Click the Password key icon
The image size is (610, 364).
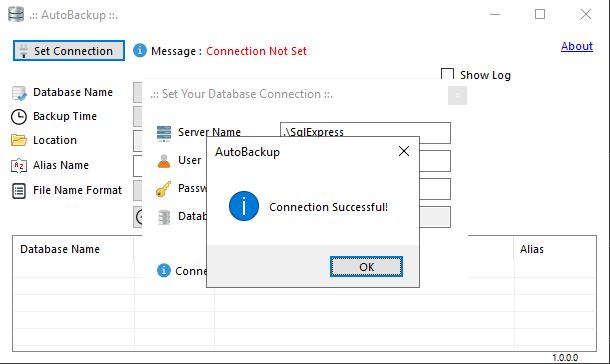163,189
